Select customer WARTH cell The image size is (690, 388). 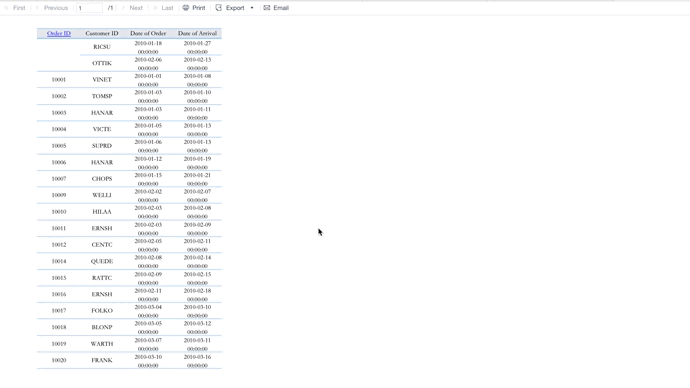tap(102, 344)
